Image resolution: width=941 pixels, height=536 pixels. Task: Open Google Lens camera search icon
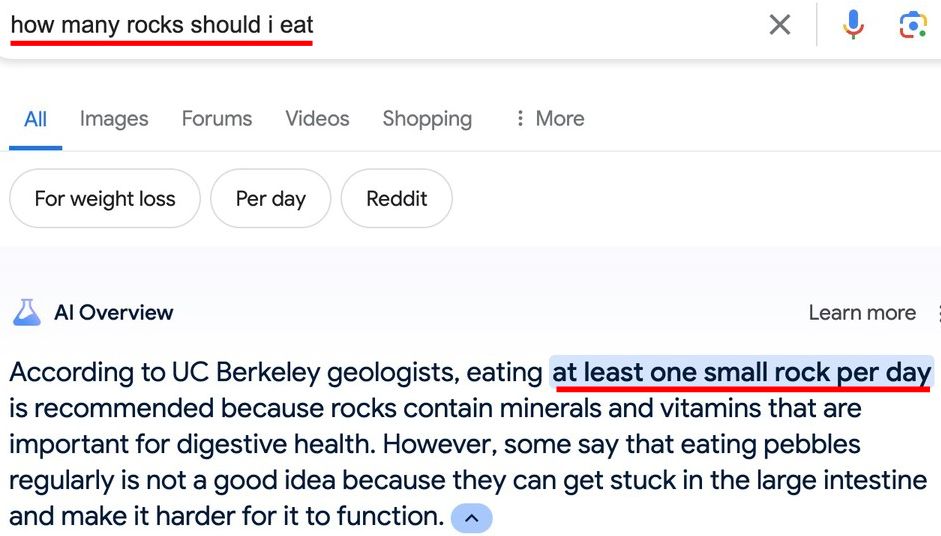(x=912, y=25)
